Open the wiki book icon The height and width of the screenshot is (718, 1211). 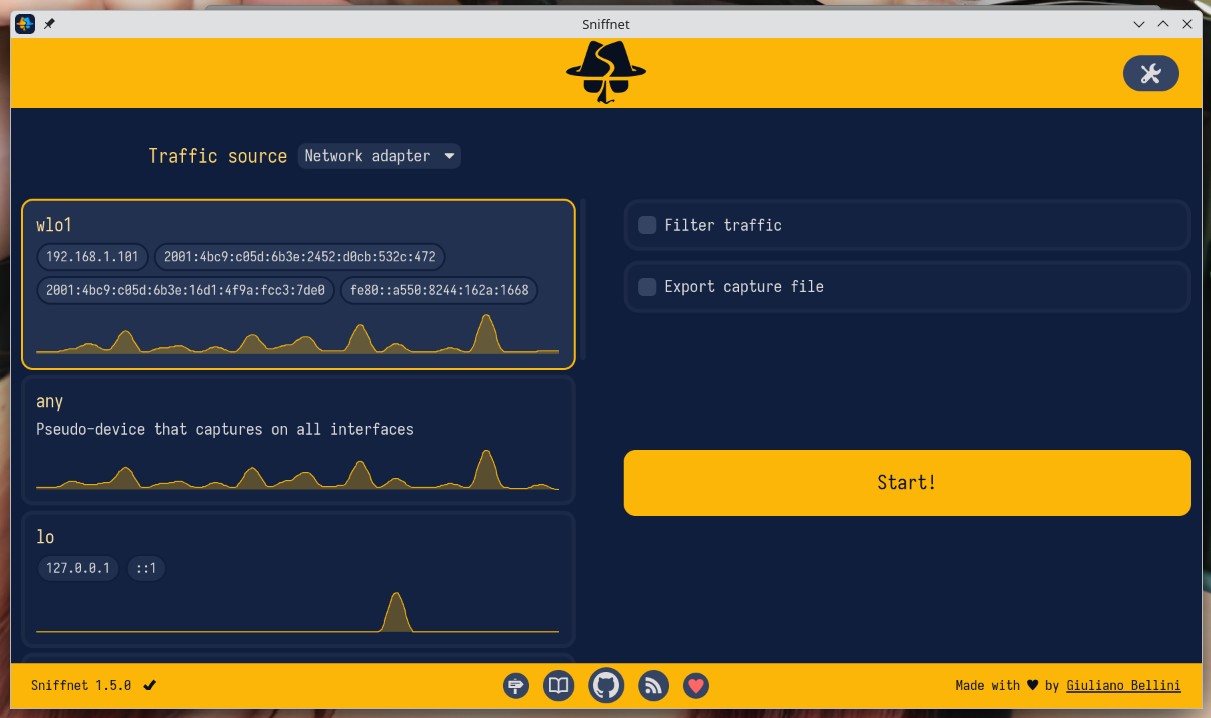pyautogui.click(x=558, y=685)
